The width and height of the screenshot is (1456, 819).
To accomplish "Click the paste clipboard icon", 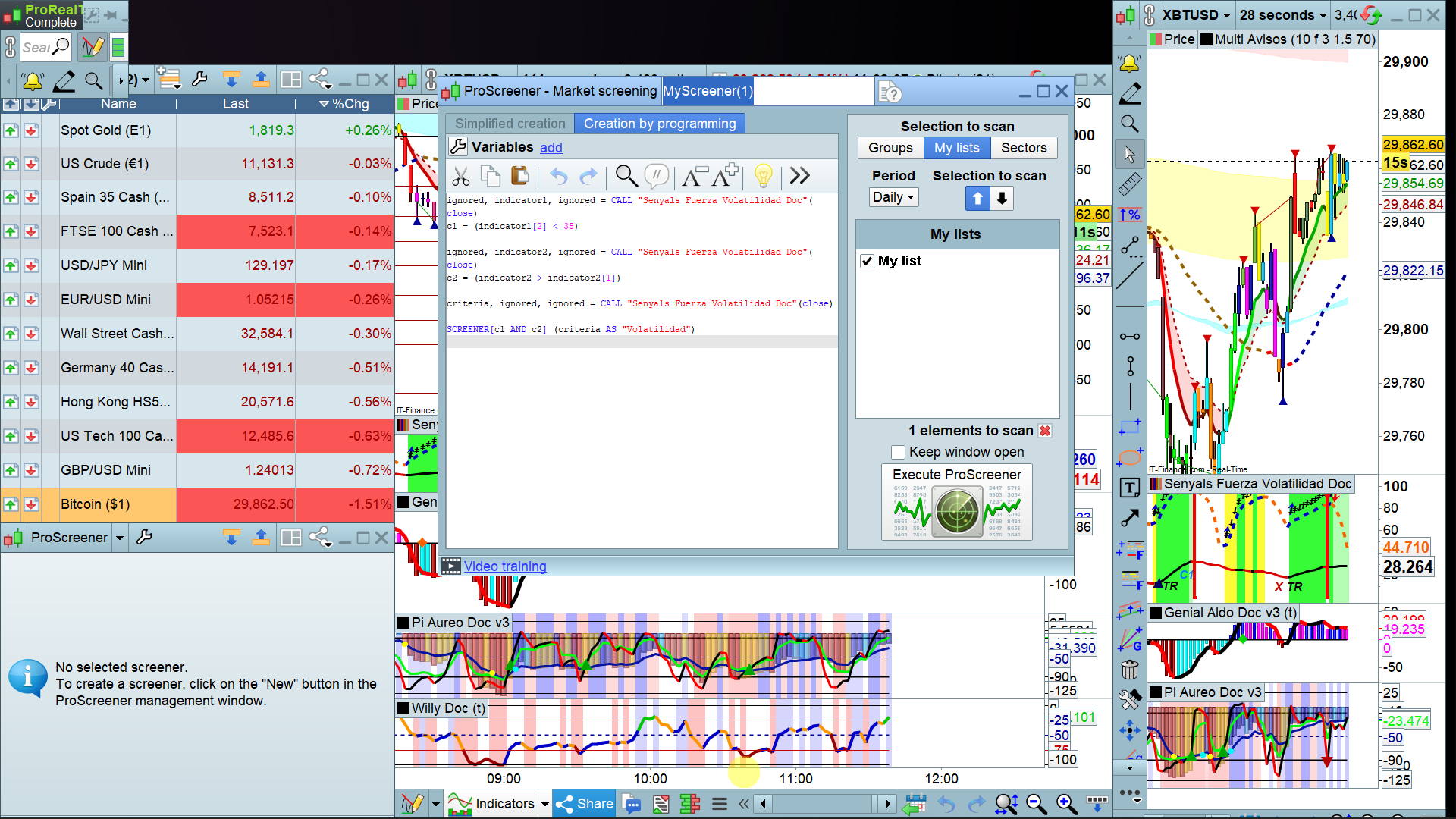I will point(520,176).
